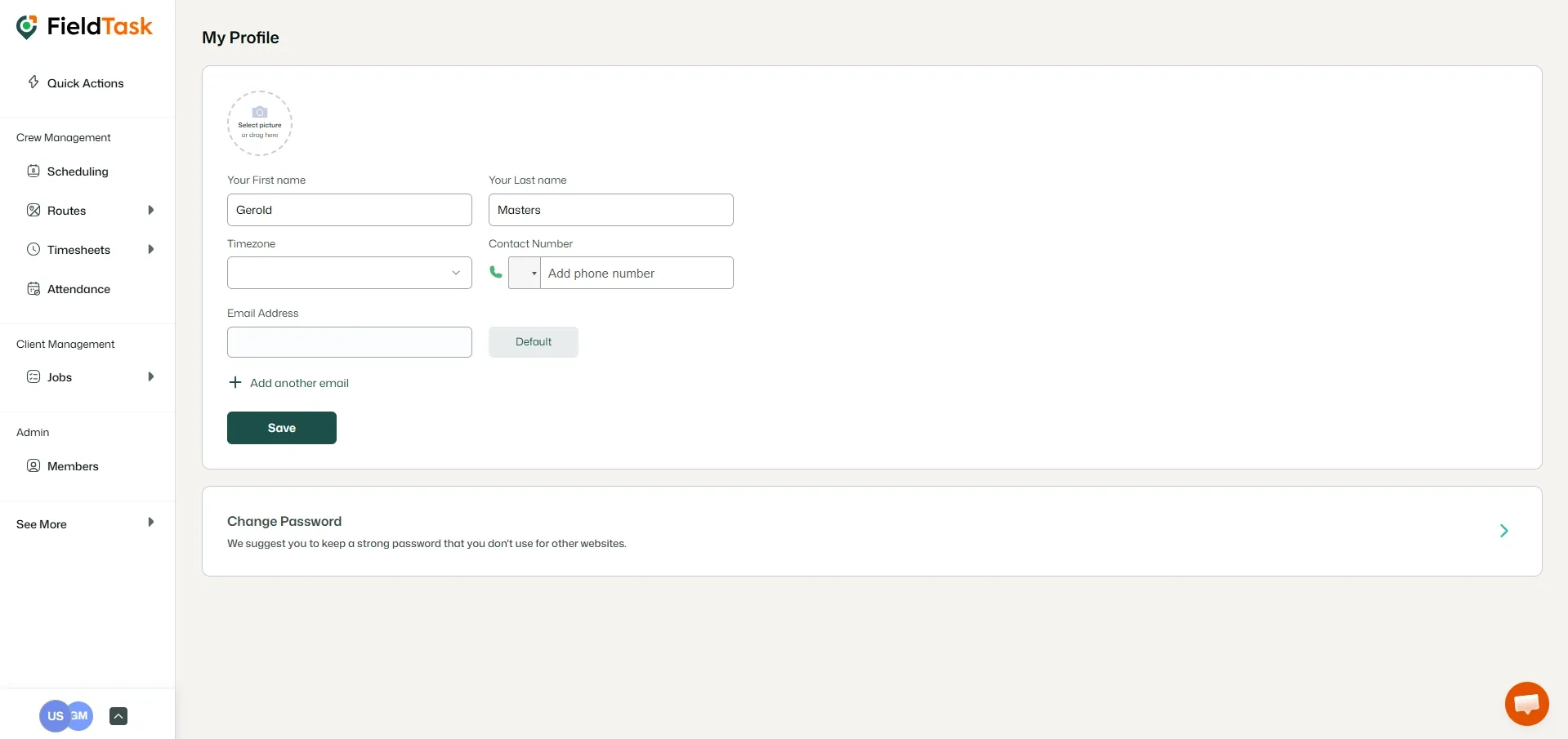Click the up-caret button near avatars

(118, 716)
